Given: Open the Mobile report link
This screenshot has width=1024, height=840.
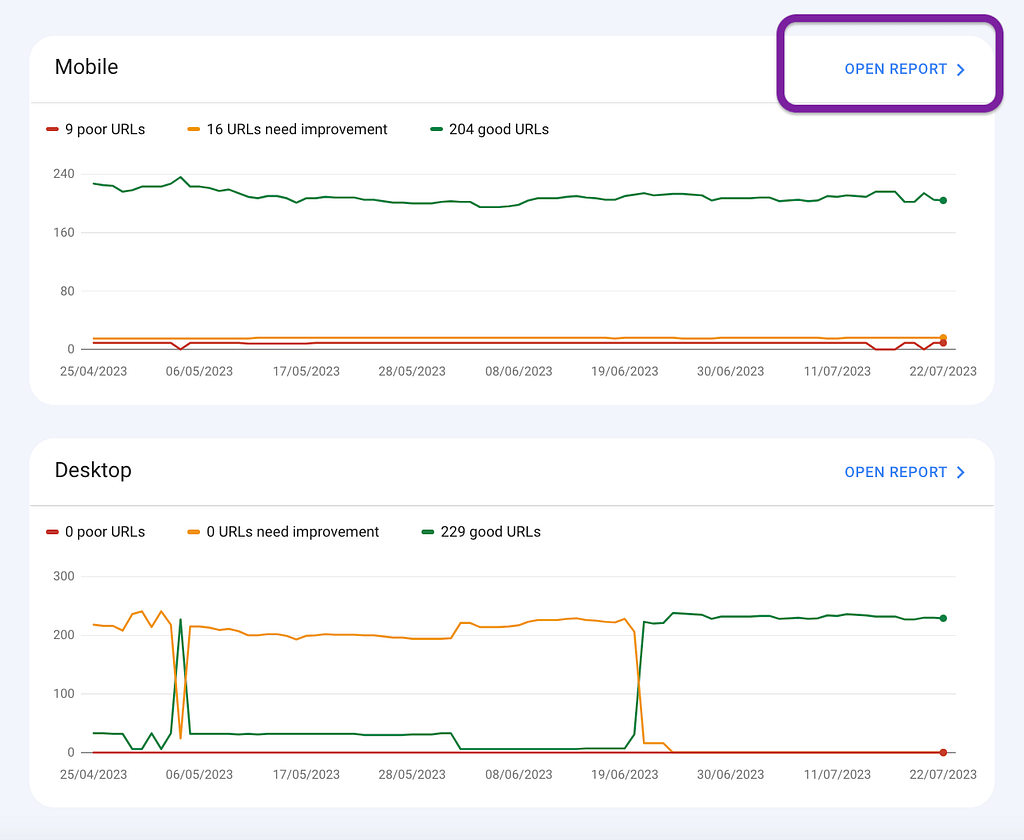Looking at the screenshot, I should 895,69.
